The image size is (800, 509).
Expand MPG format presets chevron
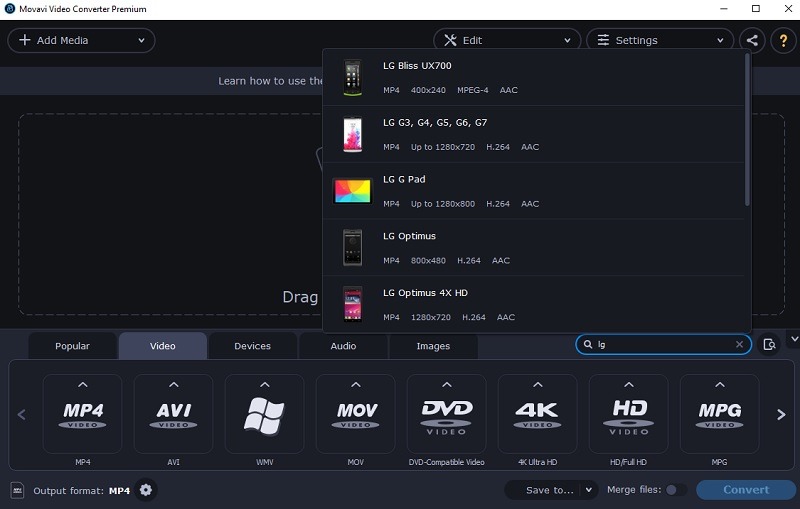coord(719,385)
